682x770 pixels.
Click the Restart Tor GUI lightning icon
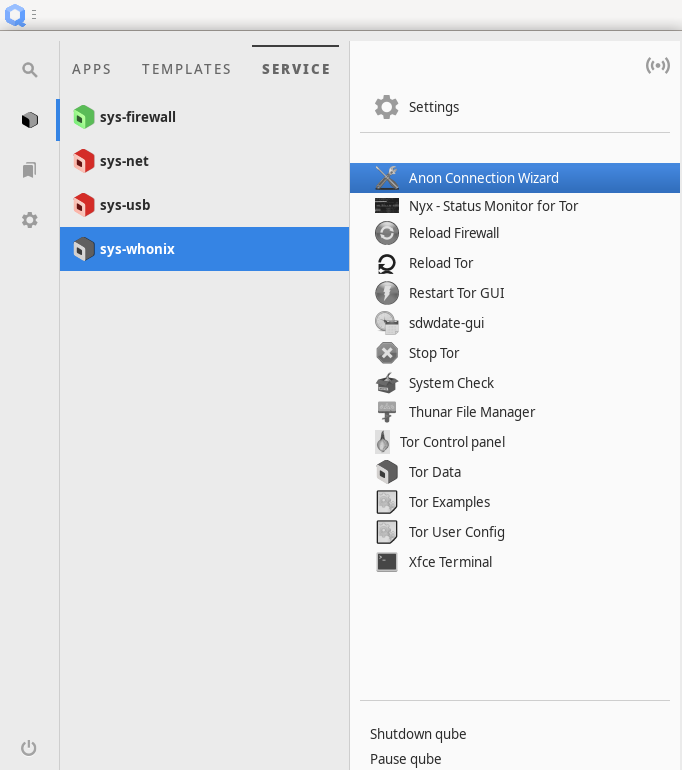(387, 293)
